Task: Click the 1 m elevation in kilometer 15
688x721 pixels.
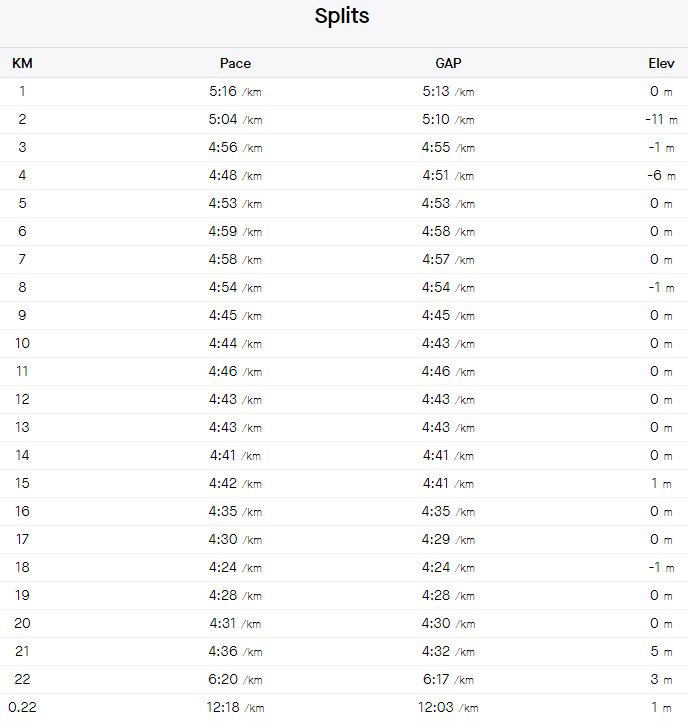Action: 661,484
